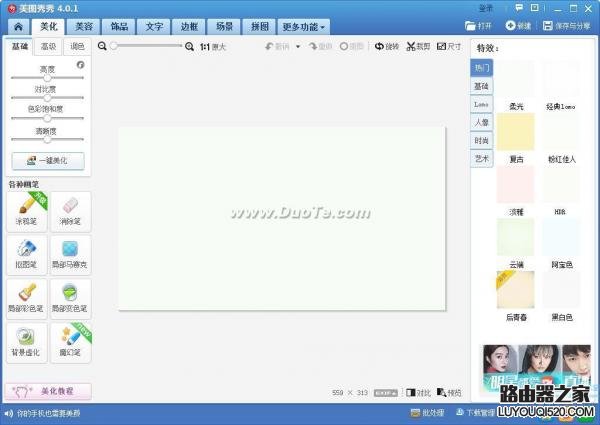Select the 涂鸦笔 doodle pen tool
This screenshot has height=425, width=600.
[27, 212]
